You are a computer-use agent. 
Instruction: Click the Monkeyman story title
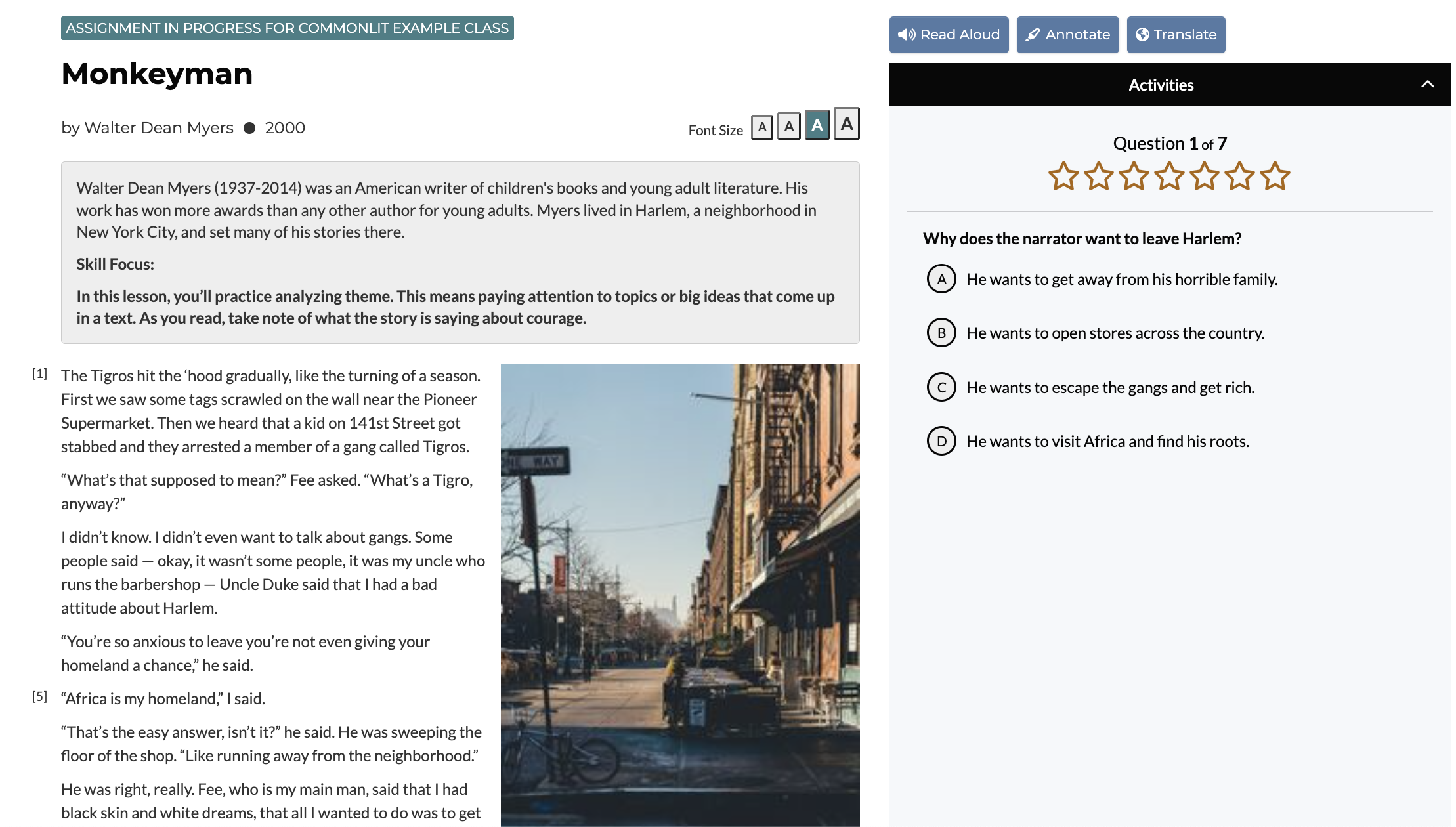157,74
